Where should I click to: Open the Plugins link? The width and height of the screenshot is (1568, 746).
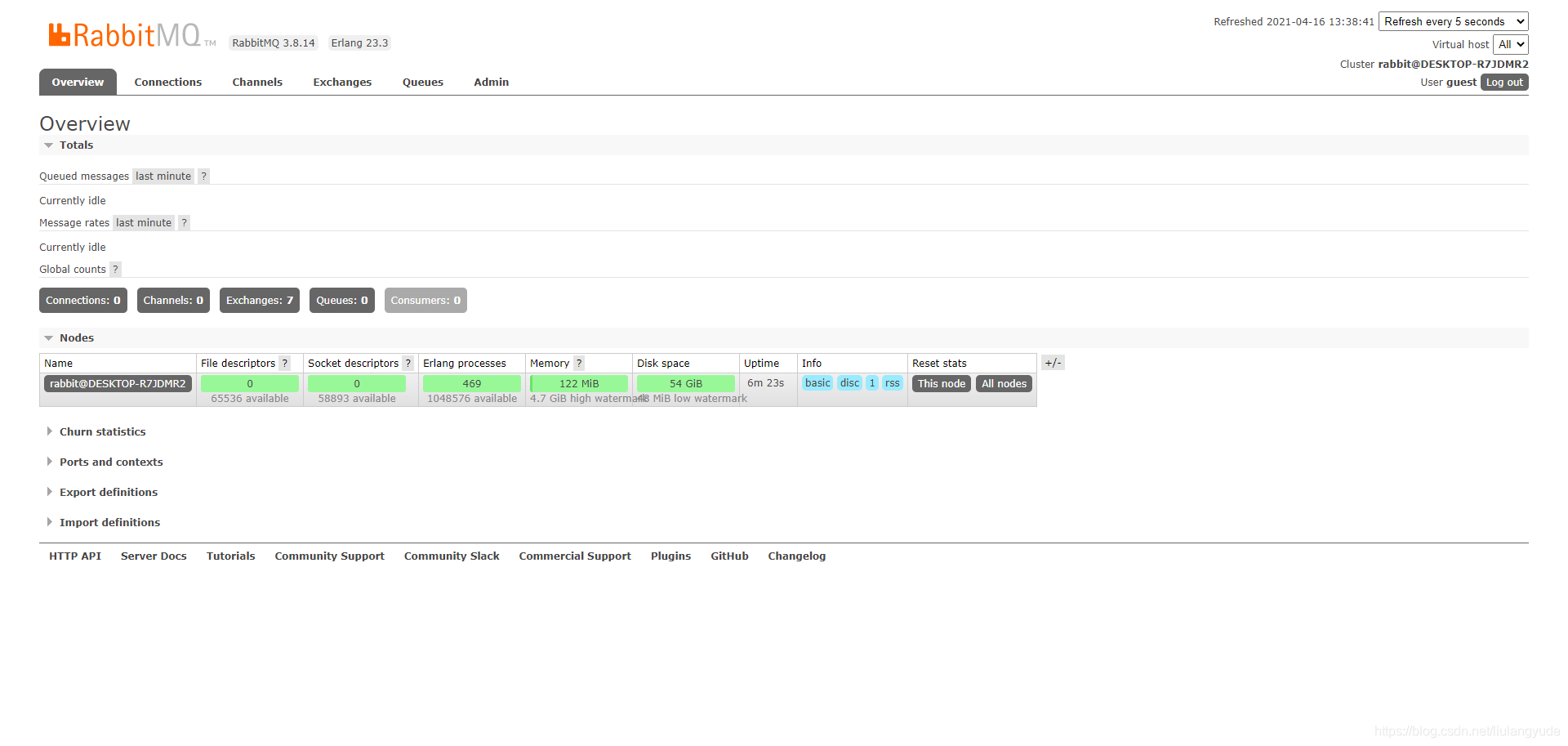coord(670,556)
